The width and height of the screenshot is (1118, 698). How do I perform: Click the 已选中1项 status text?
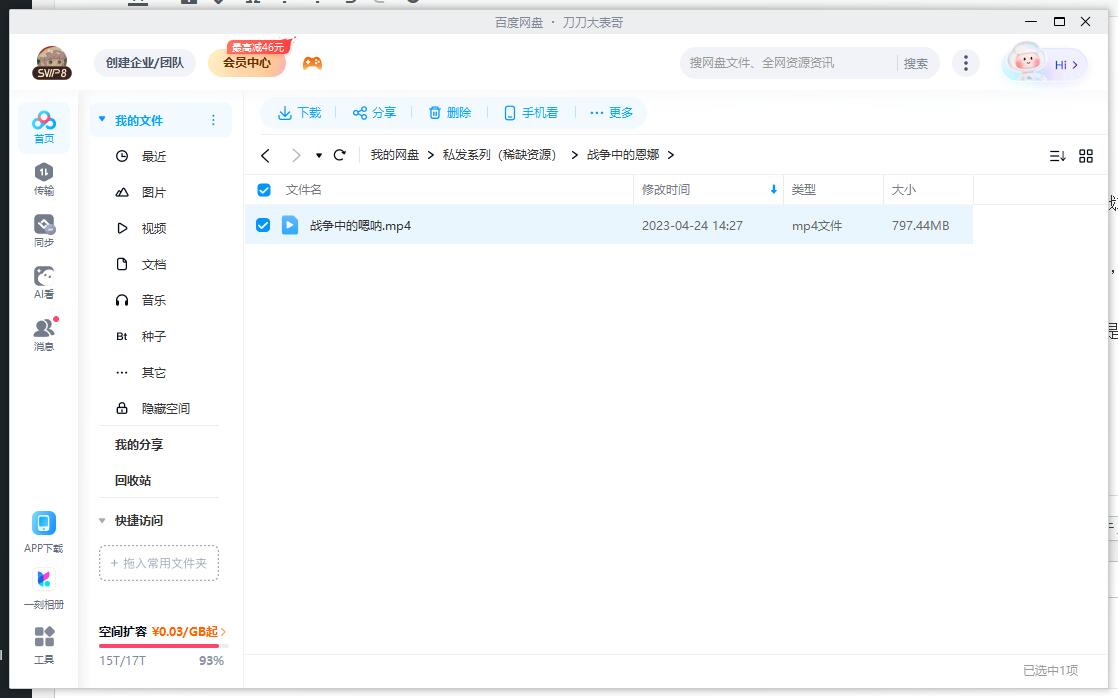[x=1050, y=670]
